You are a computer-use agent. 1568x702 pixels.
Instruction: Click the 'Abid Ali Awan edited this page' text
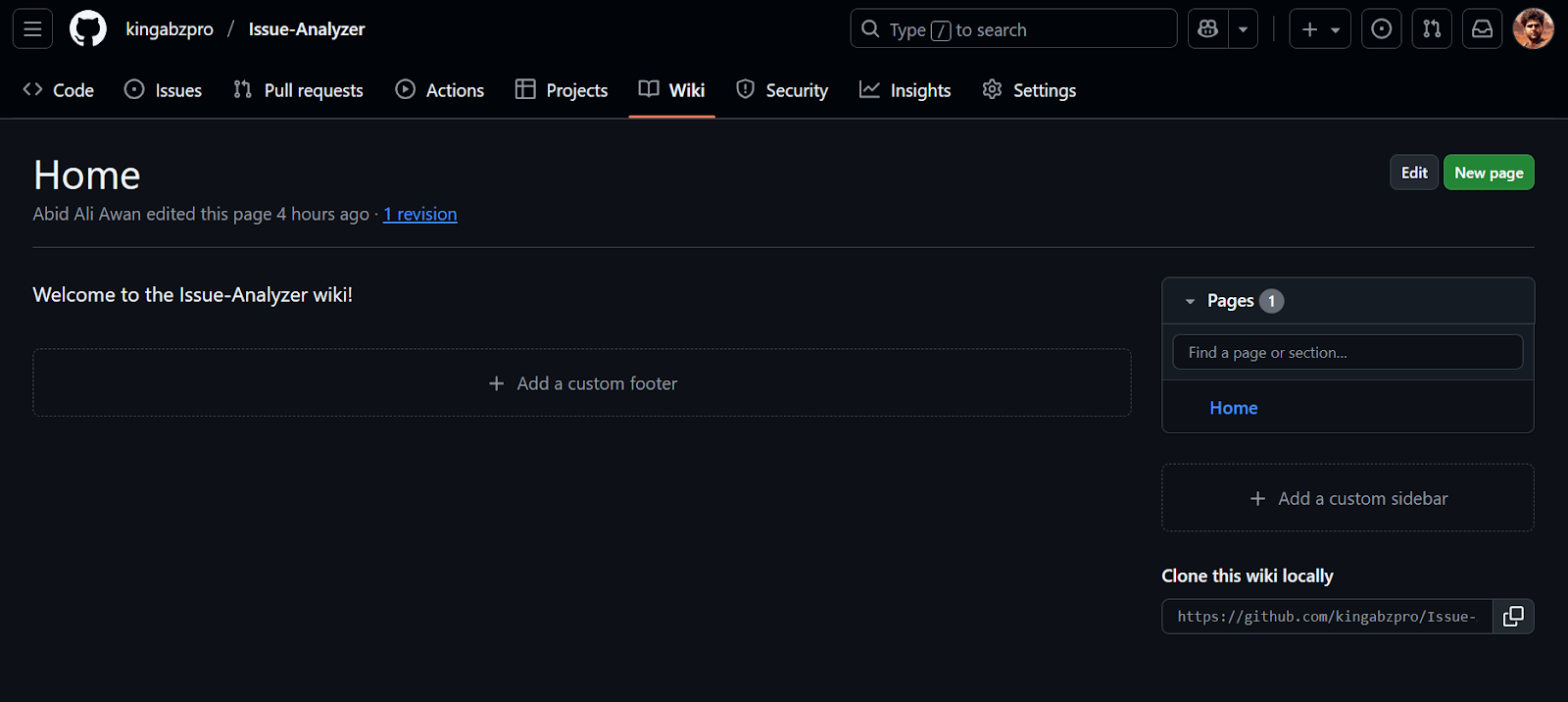(153, 214)
